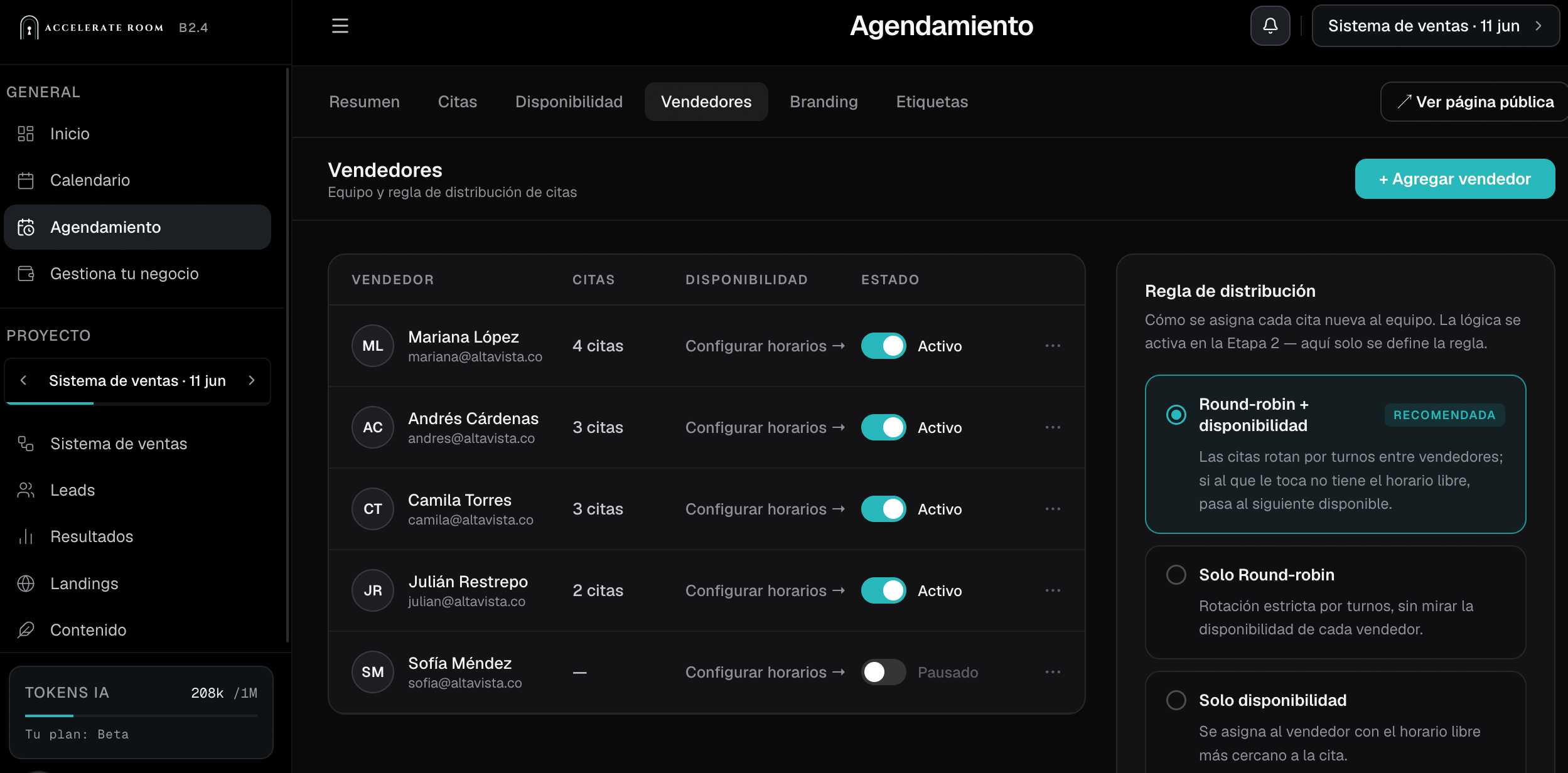1568x773 pixels.
Task: Open the Sistema de ventas · 11 jun header dropdown
Action: tap(1436, 26)
